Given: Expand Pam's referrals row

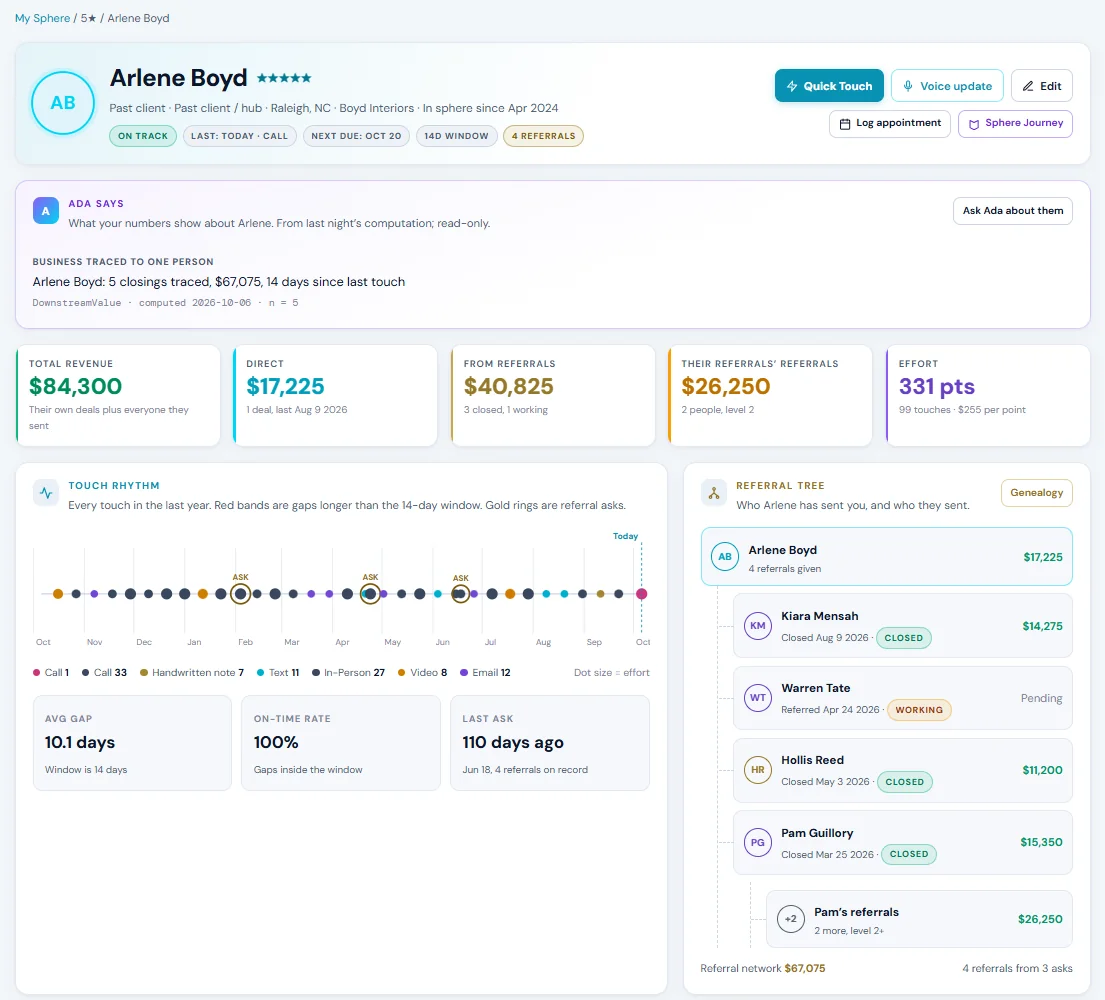Looking at the screenshot, I should (x=919, y=919).
